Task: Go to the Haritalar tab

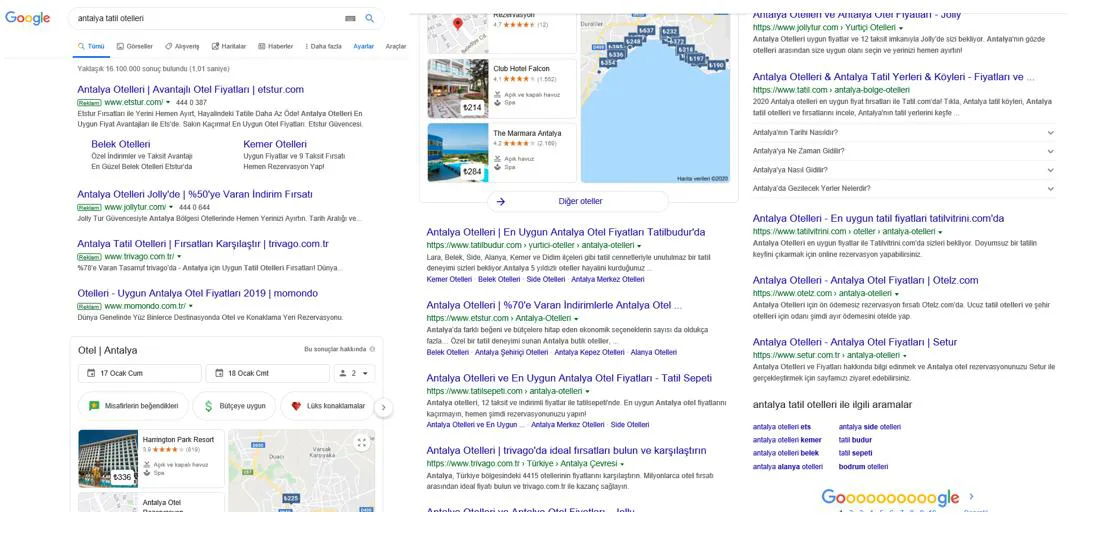Action: [229, 46]
